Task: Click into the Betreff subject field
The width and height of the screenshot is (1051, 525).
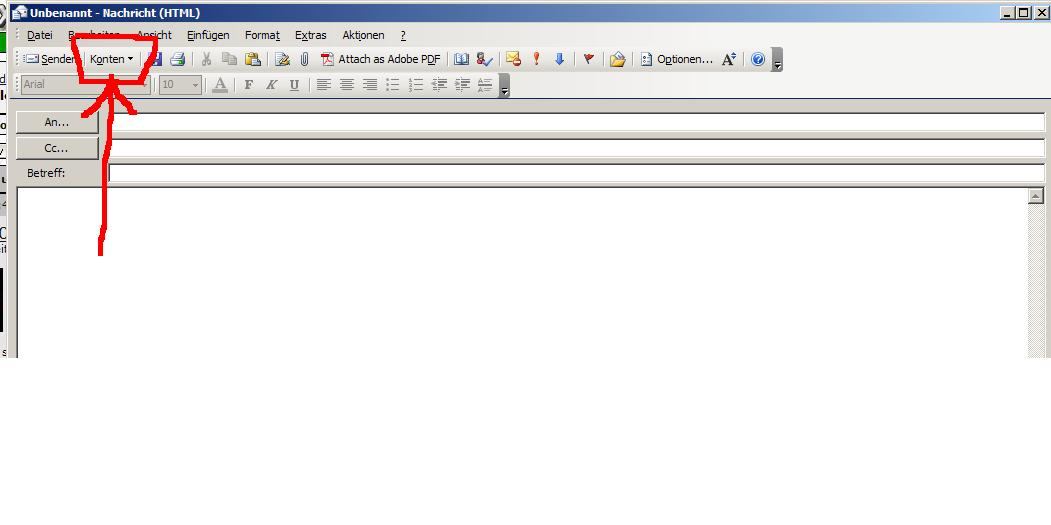Action: pos(576,174)
